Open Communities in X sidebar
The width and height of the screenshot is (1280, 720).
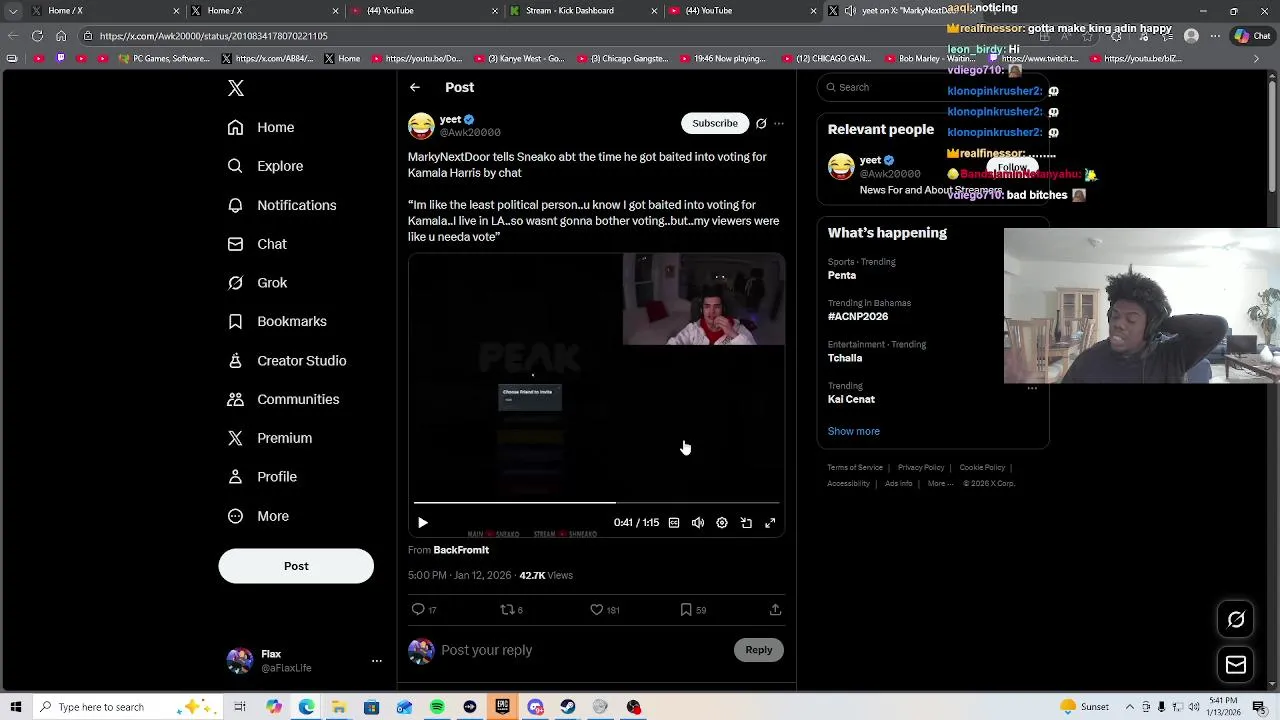pos(283,399)
